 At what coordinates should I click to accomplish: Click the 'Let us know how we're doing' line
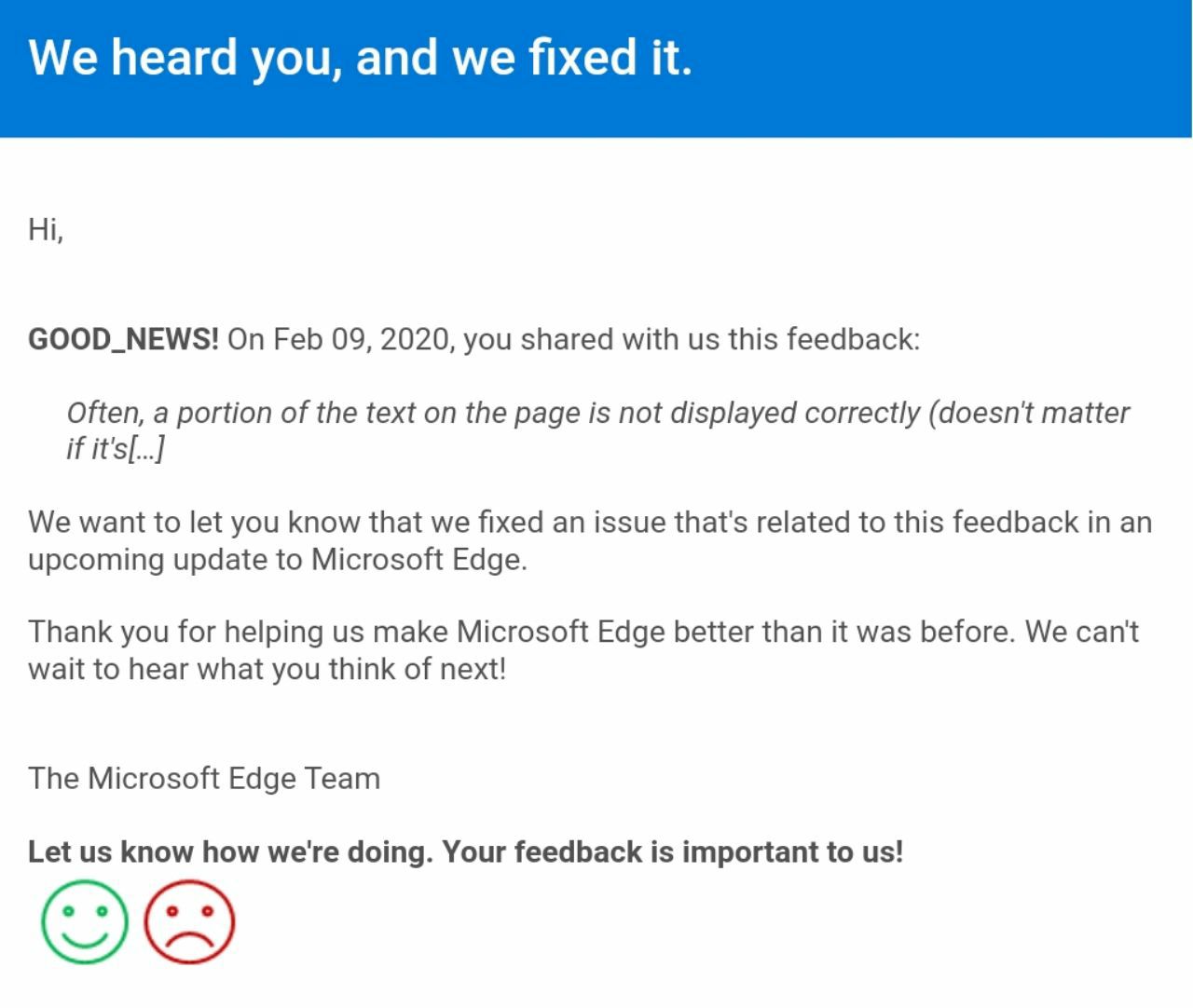230,851
